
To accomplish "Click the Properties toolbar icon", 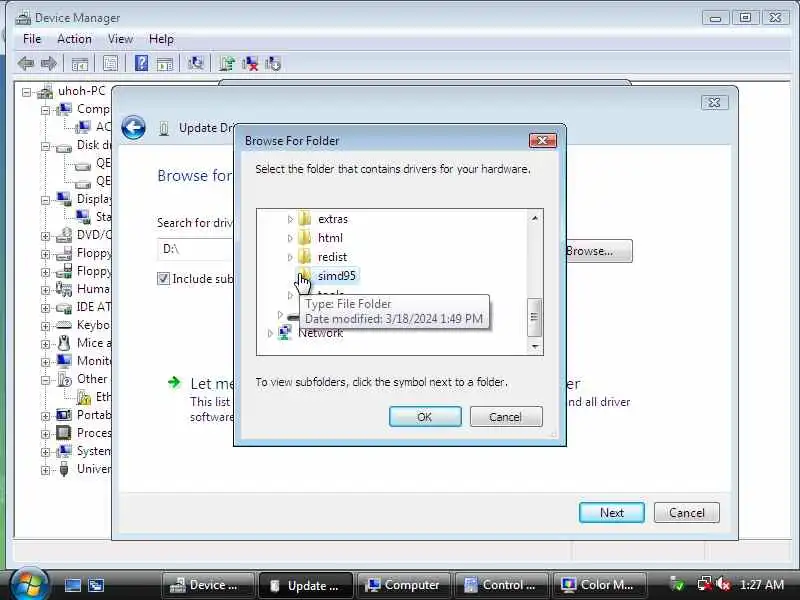I will [x=110, y=64].
